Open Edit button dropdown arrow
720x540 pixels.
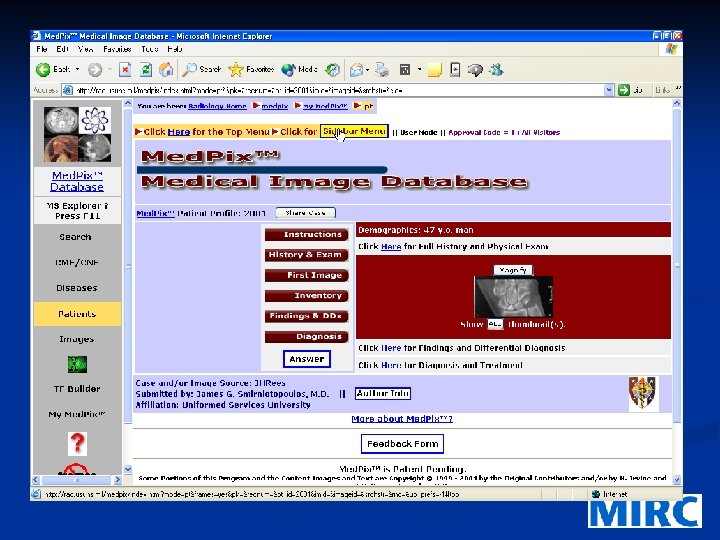[x=419, y=70]
